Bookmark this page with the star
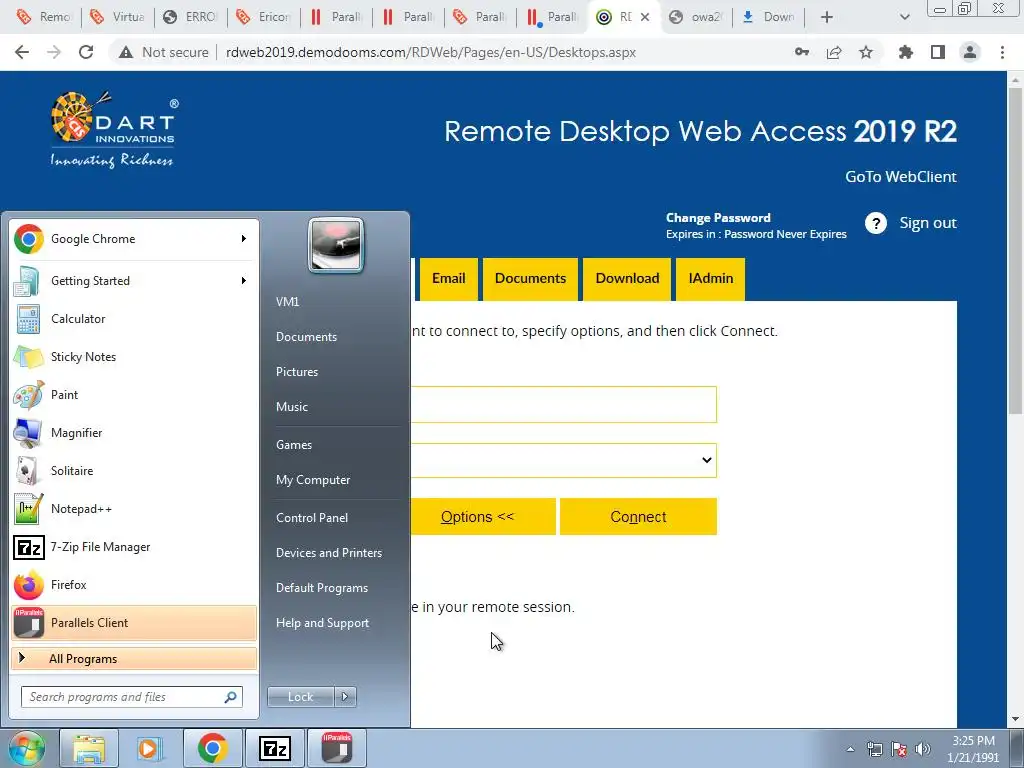The width and height of the screenshot is (1024, 768). click(x=866, y=52)
